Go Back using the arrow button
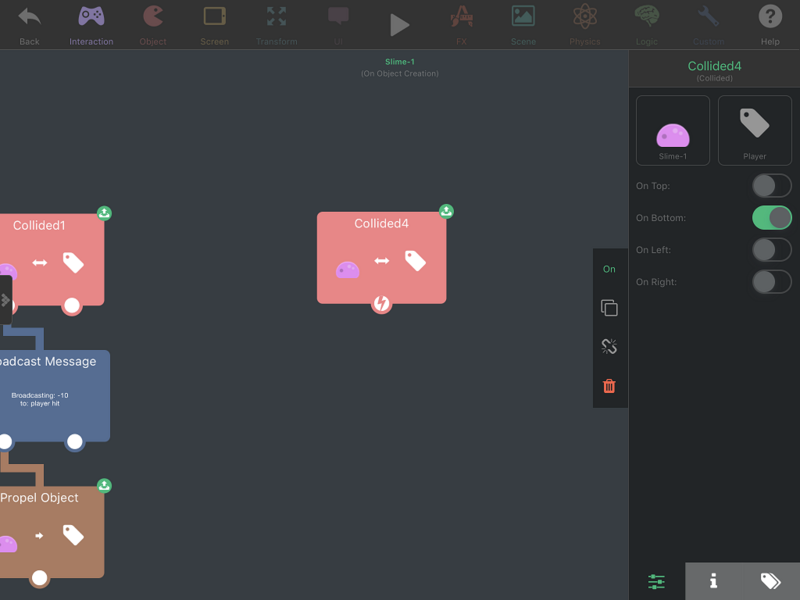This screenshot has height=600, width=800. 29,25
